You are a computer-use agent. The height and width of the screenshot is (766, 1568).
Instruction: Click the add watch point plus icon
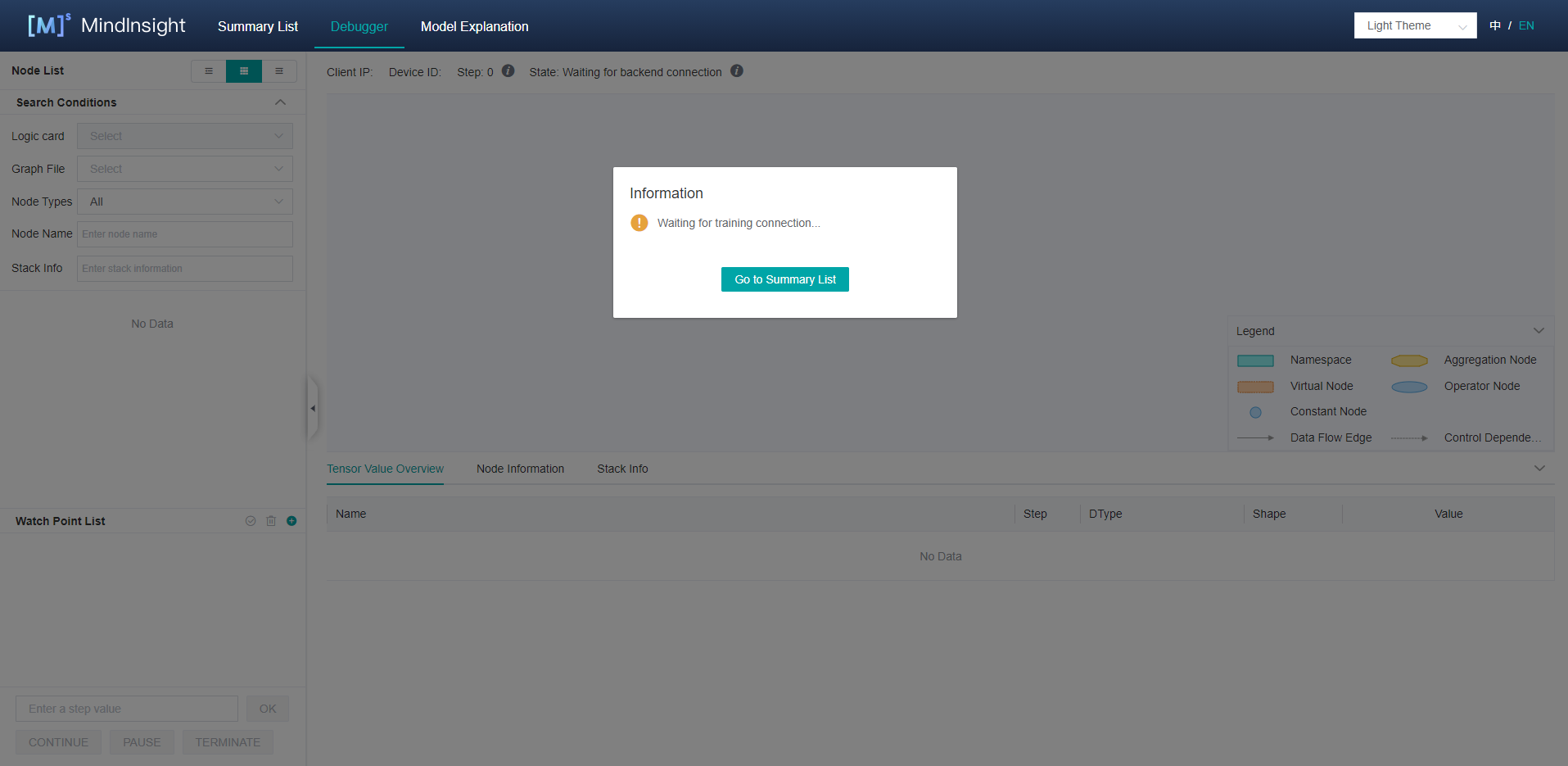coord(291,521)
